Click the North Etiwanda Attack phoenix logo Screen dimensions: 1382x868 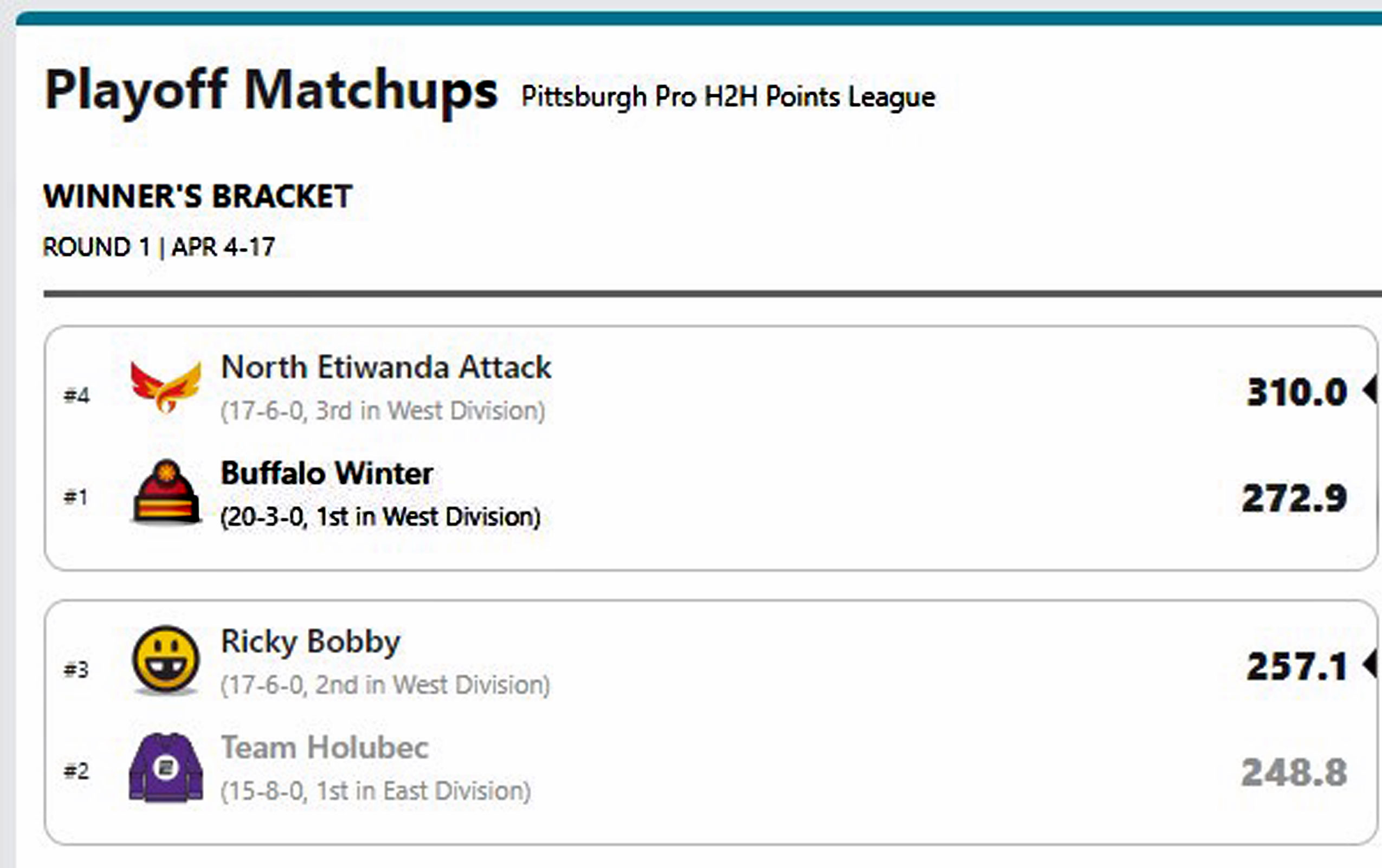(x=166, y=387)
